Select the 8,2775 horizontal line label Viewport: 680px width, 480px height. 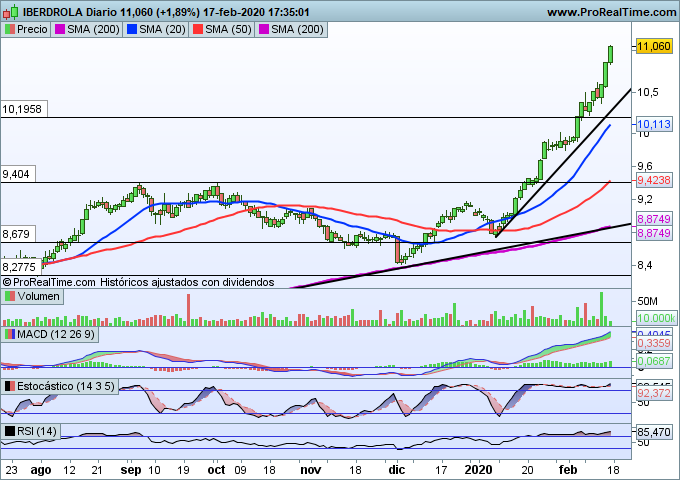(19, 266)
